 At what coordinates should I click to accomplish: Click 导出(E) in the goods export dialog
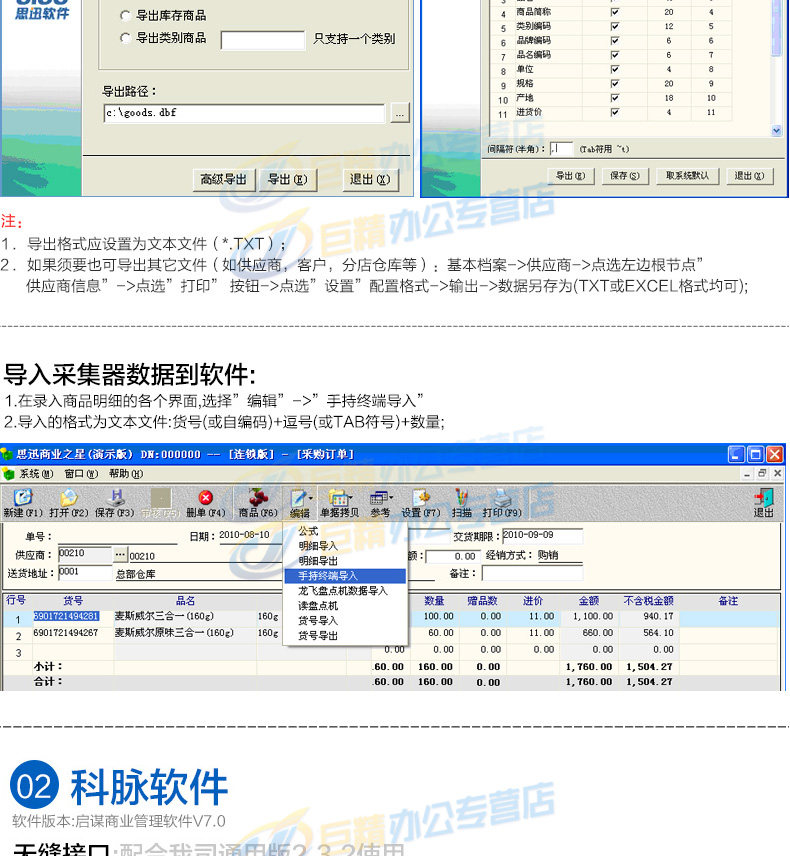coord(288,180)
